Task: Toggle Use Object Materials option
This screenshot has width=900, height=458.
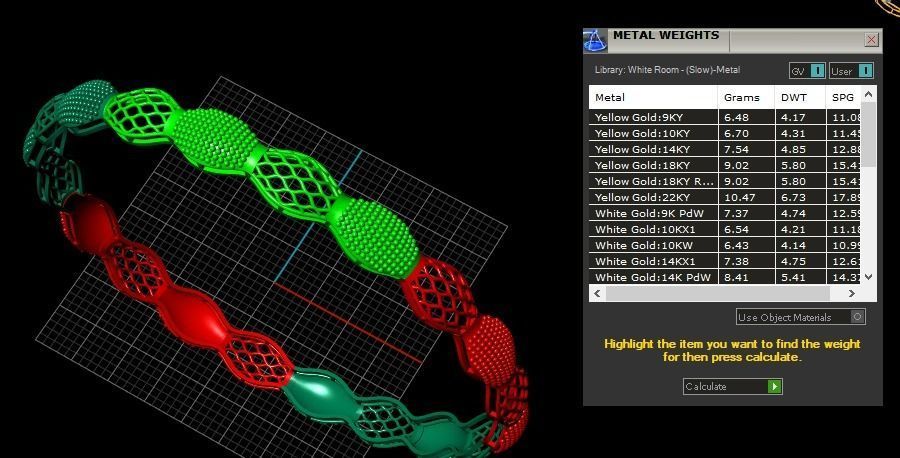Action: pos(801,317)
